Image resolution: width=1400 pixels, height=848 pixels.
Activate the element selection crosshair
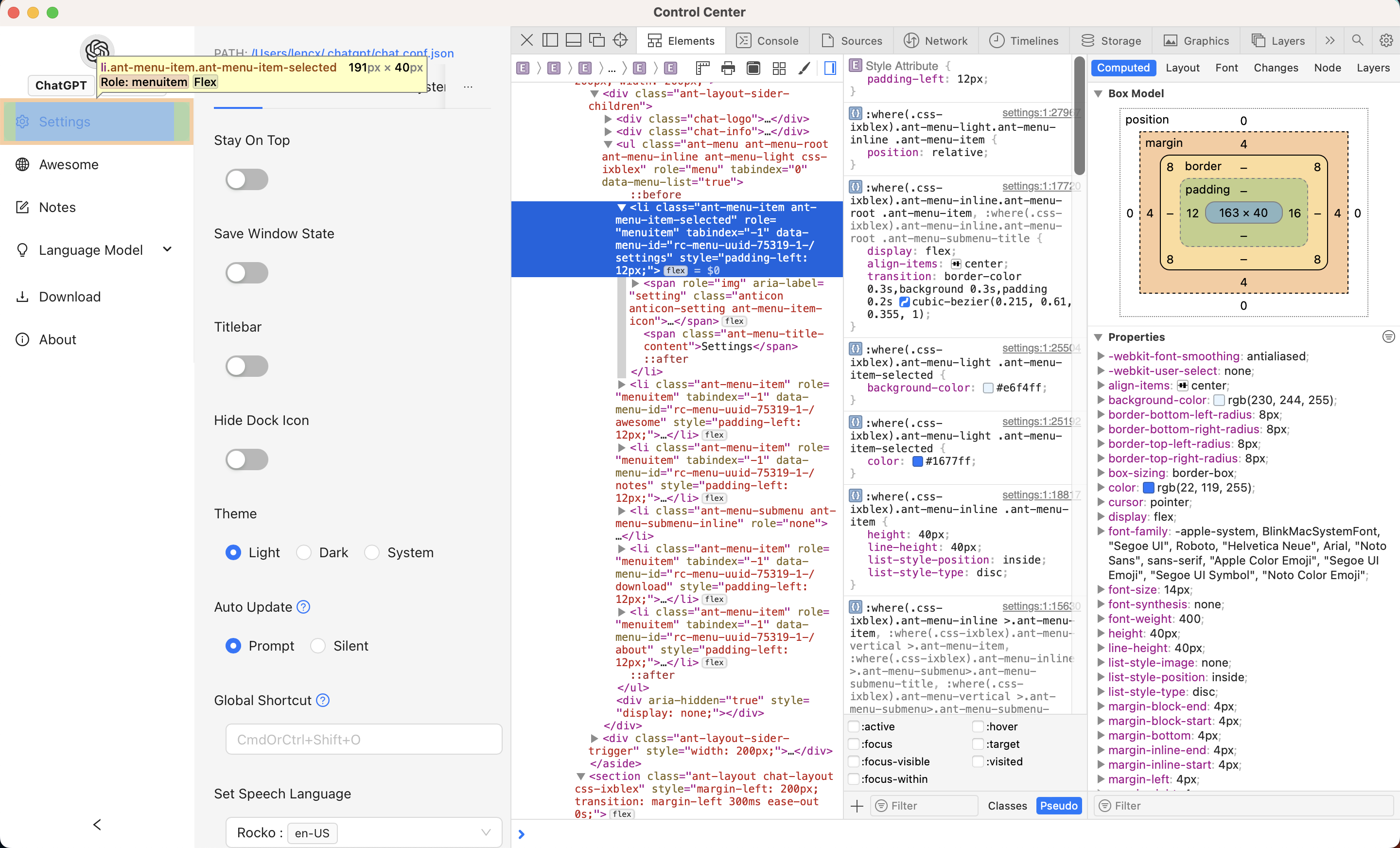pyautogui.click(x=620, y=40)
